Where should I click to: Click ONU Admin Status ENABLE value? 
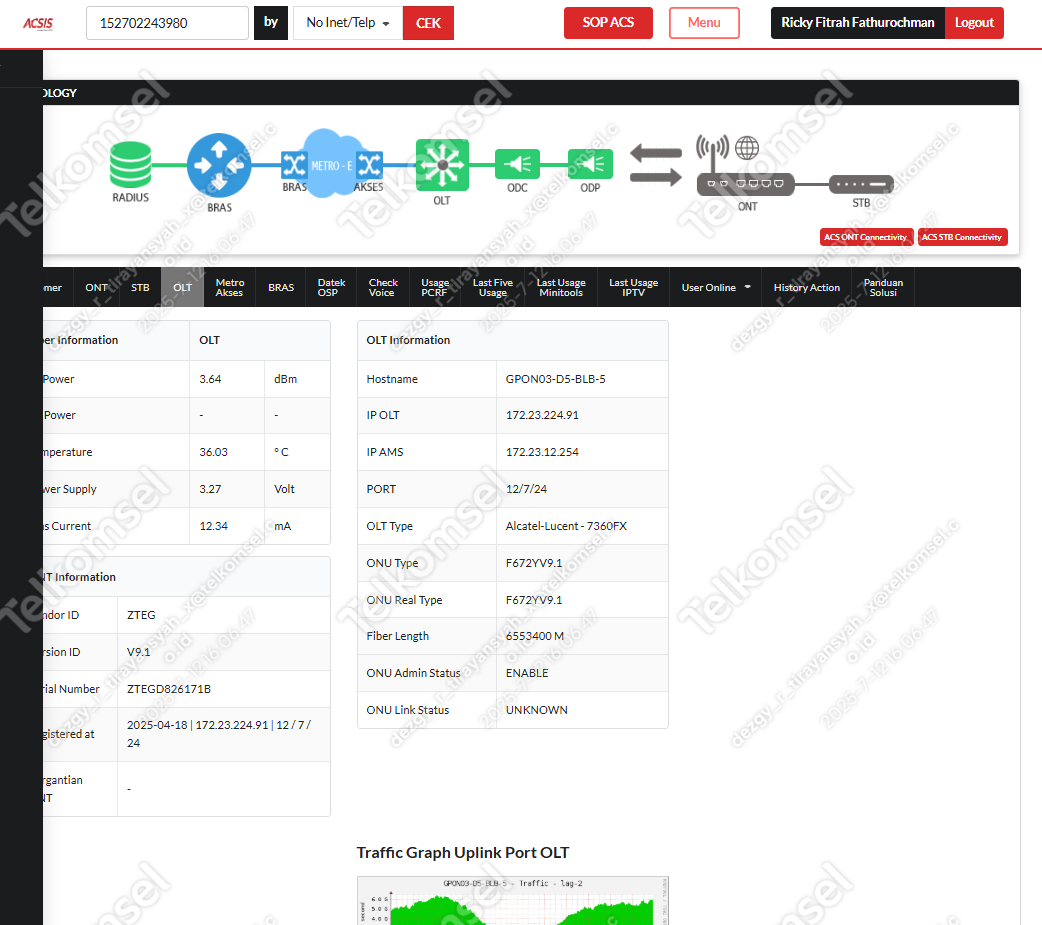click(x=527, y=673)
